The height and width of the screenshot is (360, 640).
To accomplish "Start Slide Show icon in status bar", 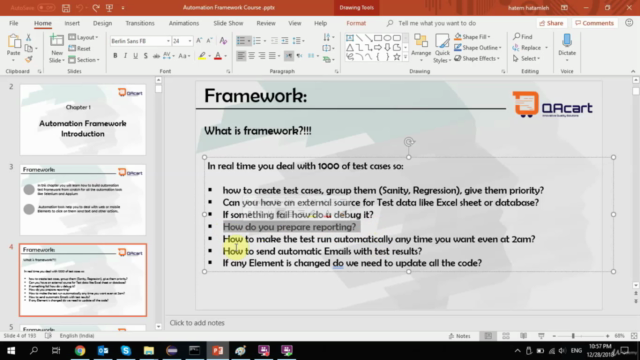I will coord(541,336).
